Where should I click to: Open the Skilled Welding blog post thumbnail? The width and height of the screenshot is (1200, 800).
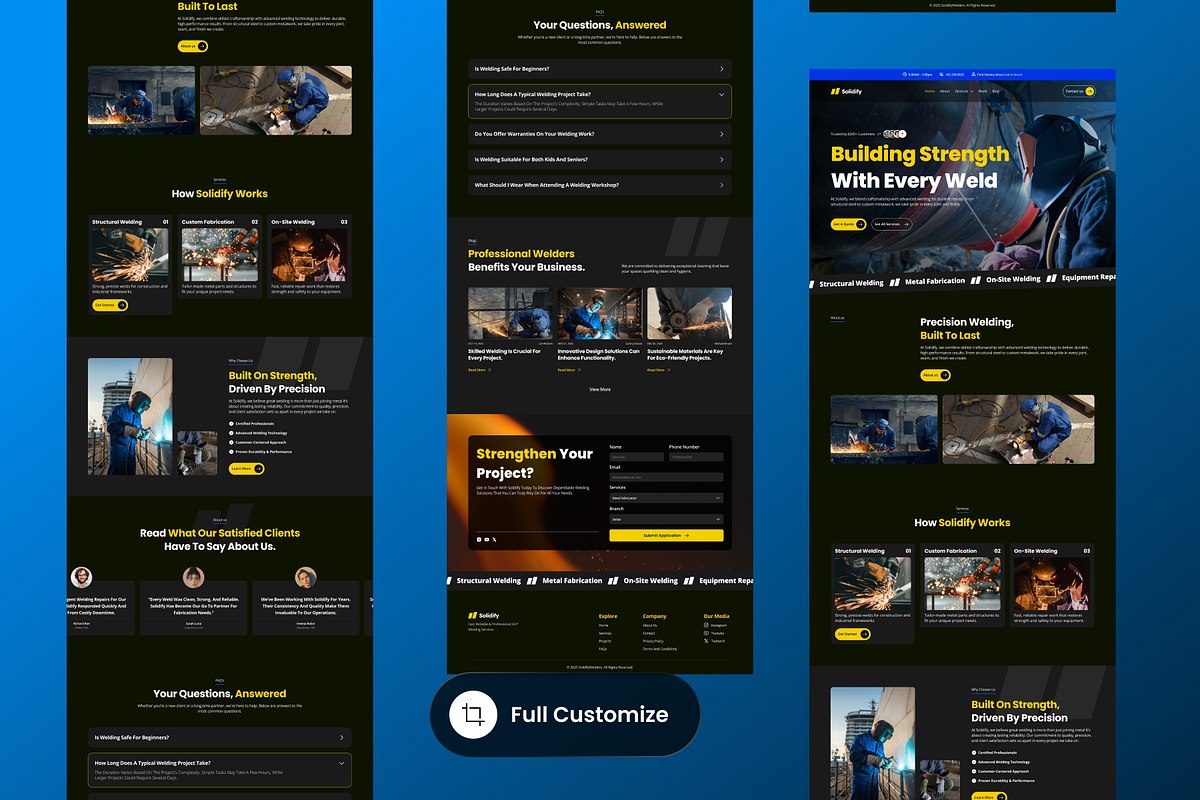coord(510,314)
